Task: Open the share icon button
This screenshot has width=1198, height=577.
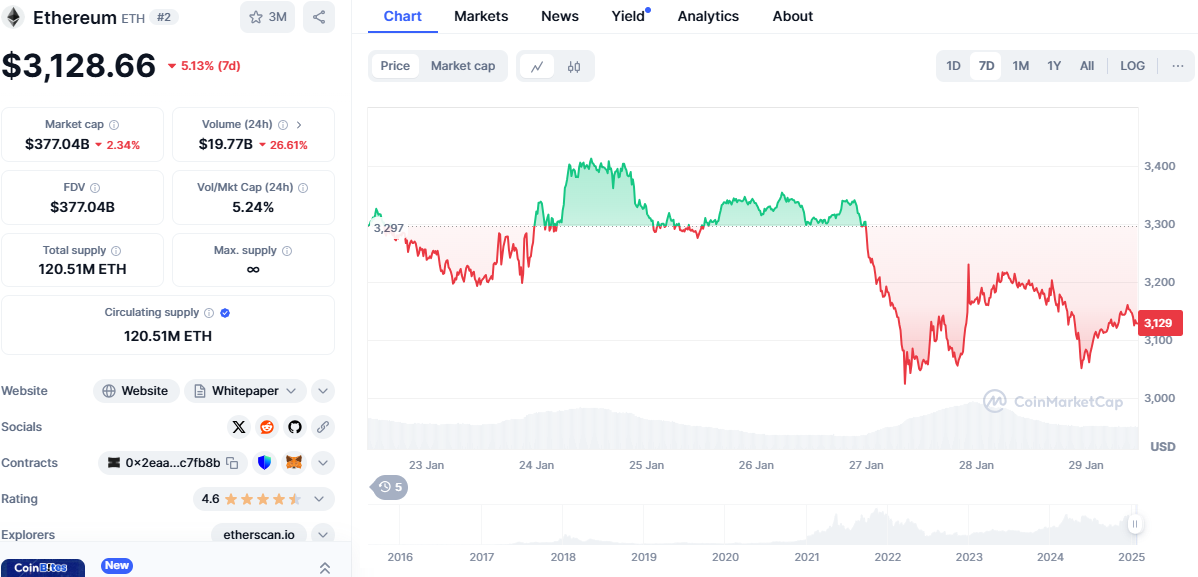Action: point(319,17)
